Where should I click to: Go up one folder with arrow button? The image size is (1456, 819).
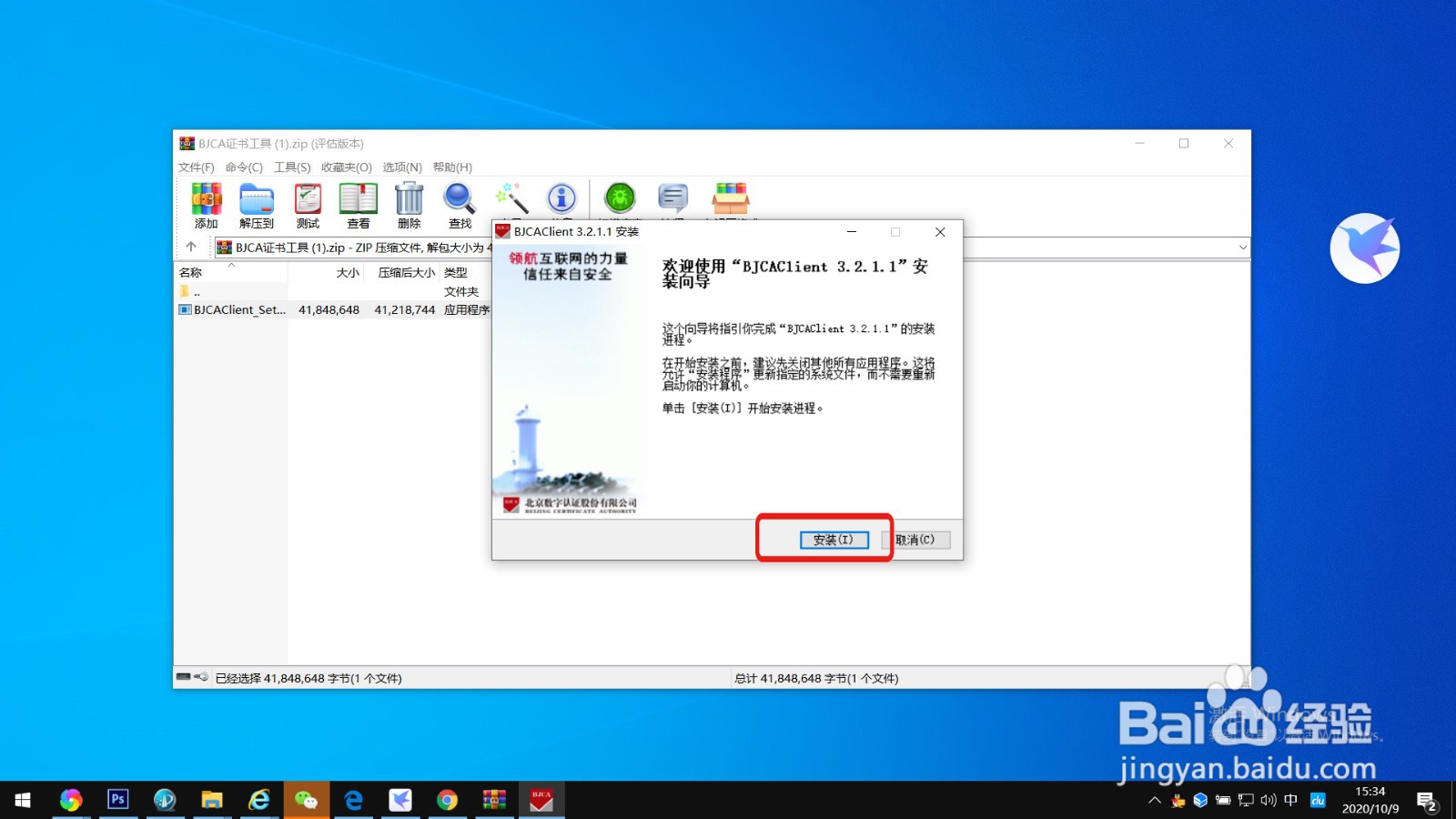191,247
